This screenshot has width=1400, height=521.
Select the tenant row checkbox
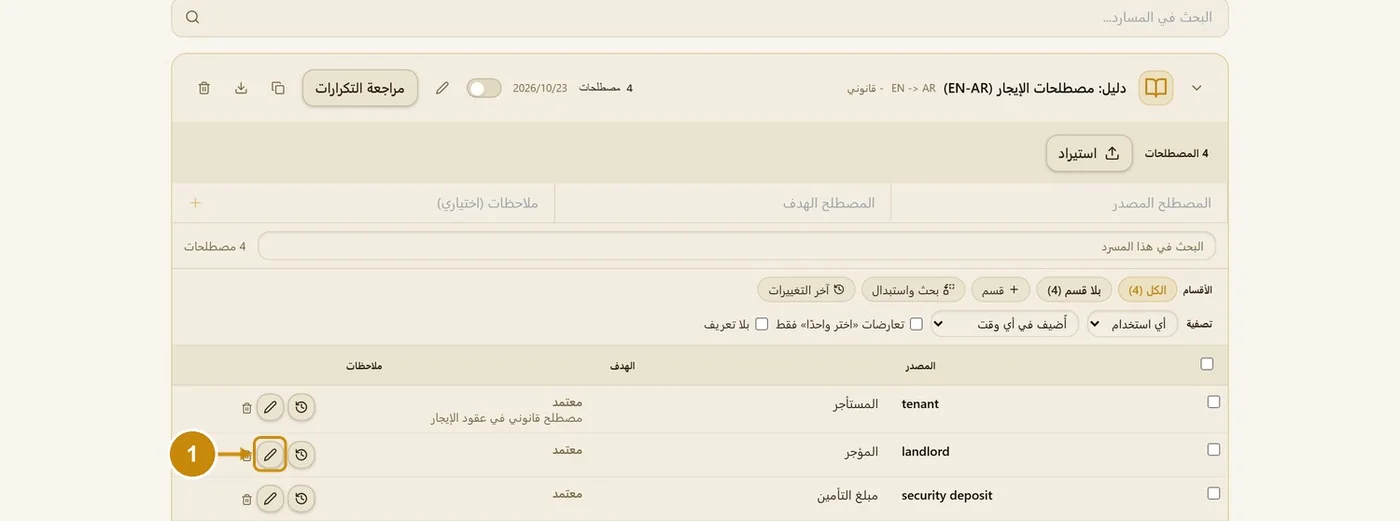1214,402
